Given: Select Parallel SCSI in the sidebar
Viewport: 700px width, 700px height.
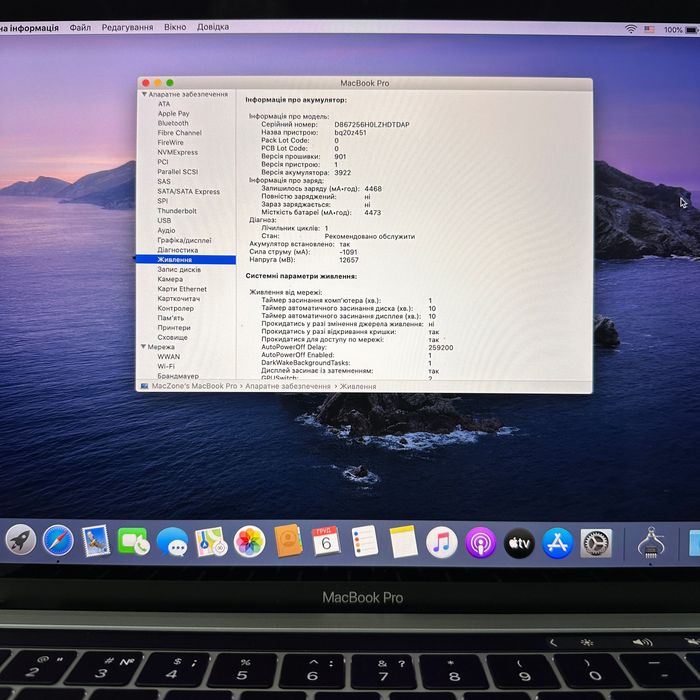Looking at the screenshot, I should (x=177, y=172).
